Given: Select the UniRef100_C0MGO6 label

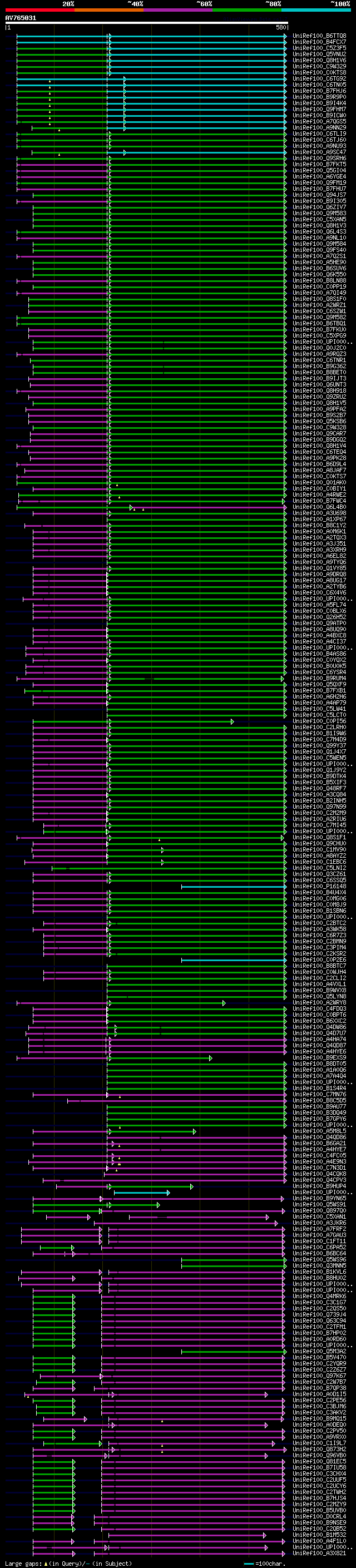Looking at the screenshot, I should (x=319, y=898).
